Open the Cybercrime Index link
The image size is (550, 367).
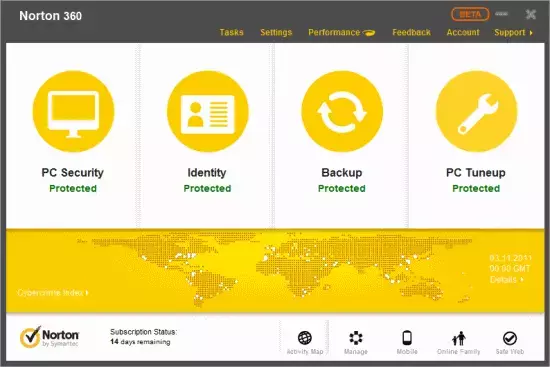pos(53,292)
